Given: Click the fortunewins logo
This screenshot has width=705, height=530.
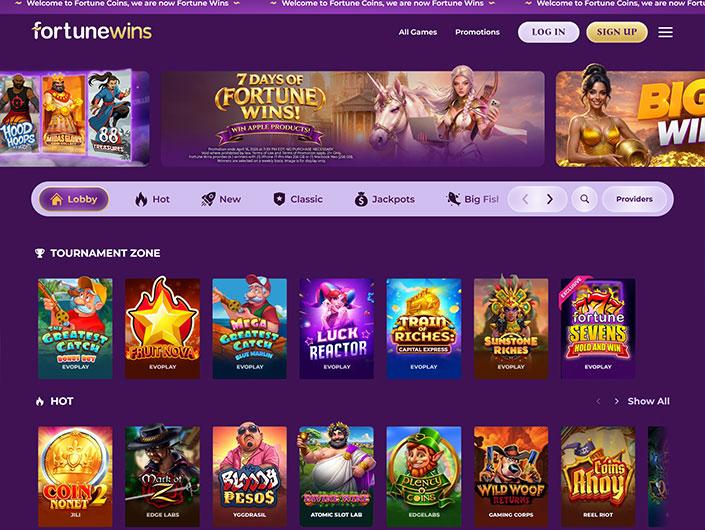Looking at the screenshot, I should click(92, 31).
